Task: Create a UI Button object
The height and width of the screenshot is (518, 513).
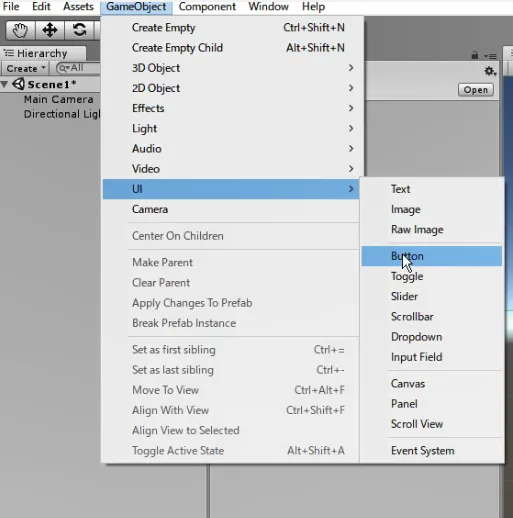Action: coord(432,256)
